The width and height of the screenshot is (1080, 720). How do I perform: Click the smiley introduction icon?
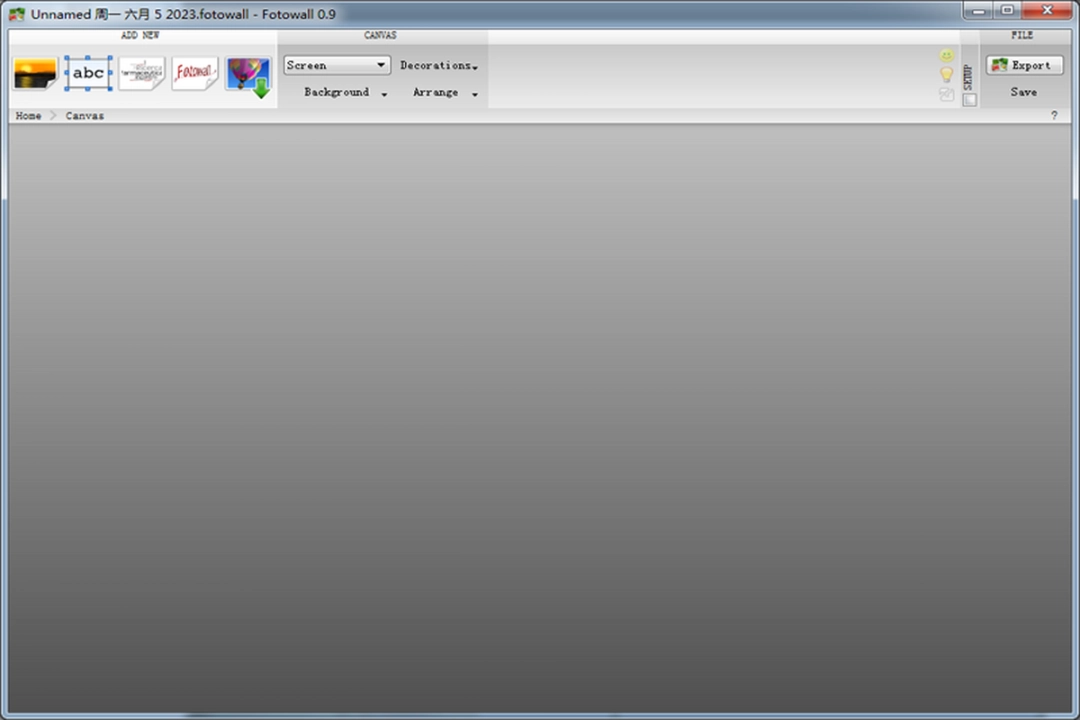(x=946, y=55)
